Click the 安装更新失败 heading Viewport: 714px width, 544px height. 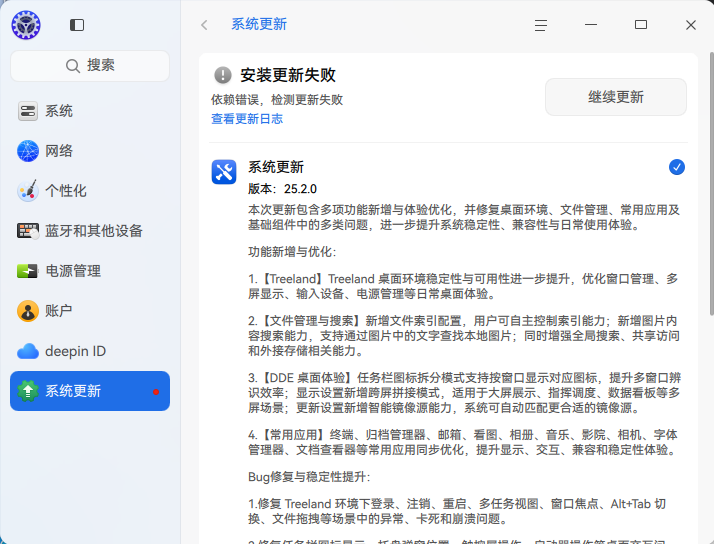(x=288, y=75)
